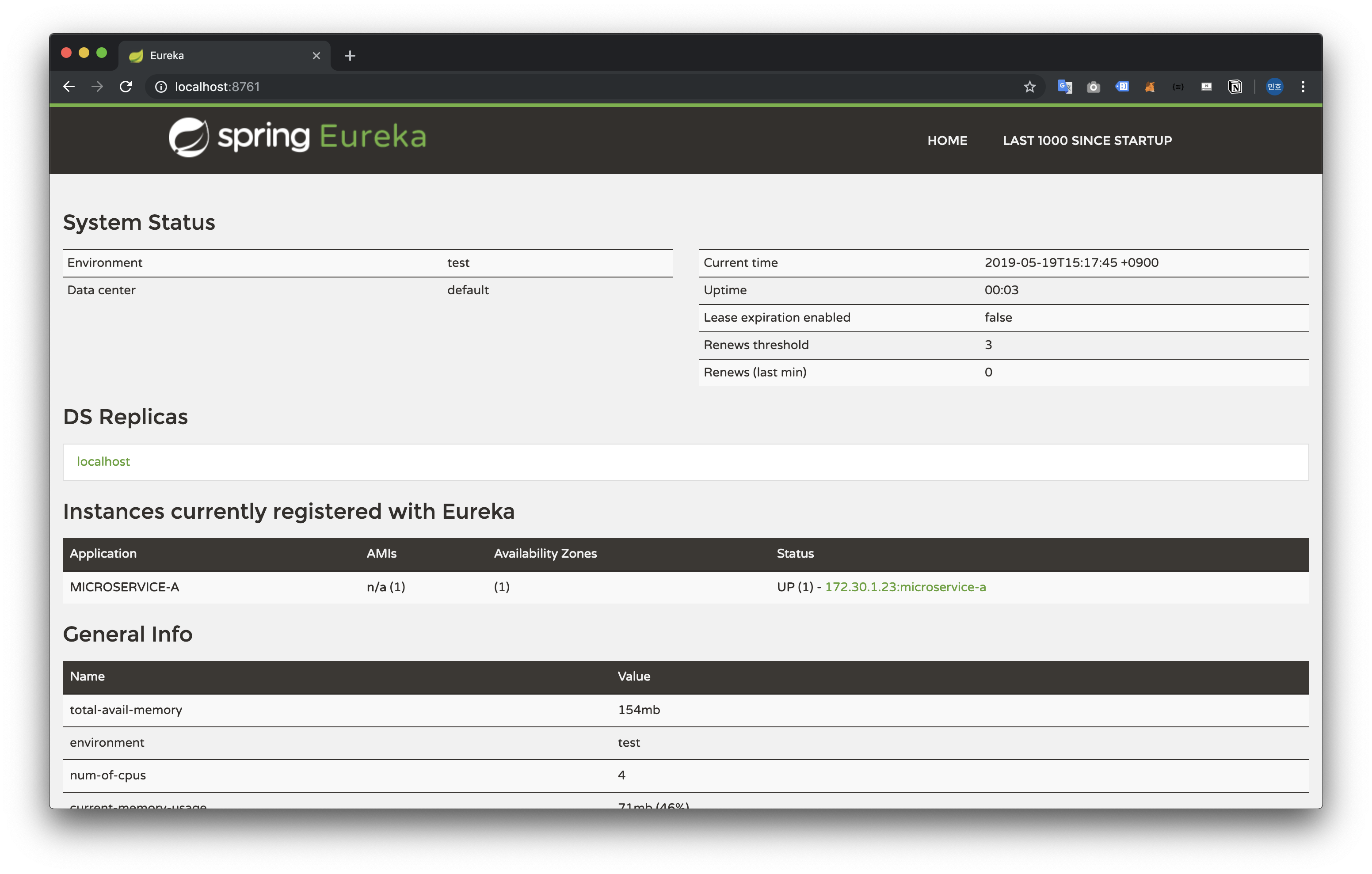Reload the Eureka page
The image size is (1372, 874).
(x=126, y=87)
